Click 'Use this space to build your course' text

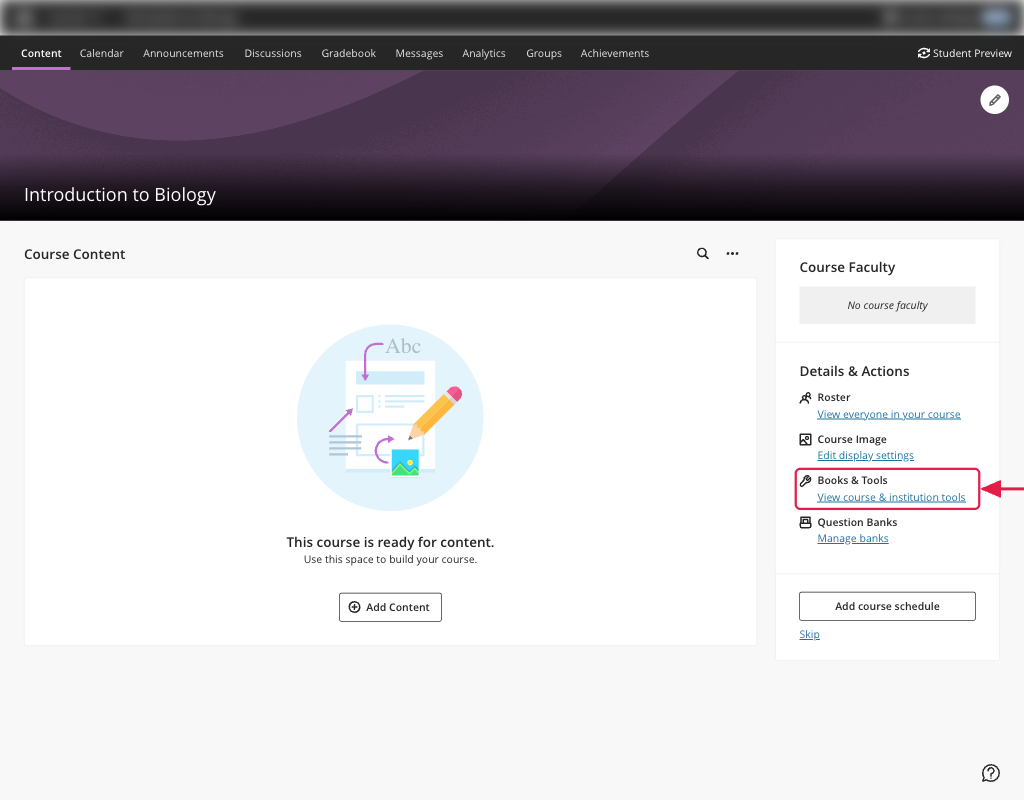pyautogui.click(x=390, y=560)
